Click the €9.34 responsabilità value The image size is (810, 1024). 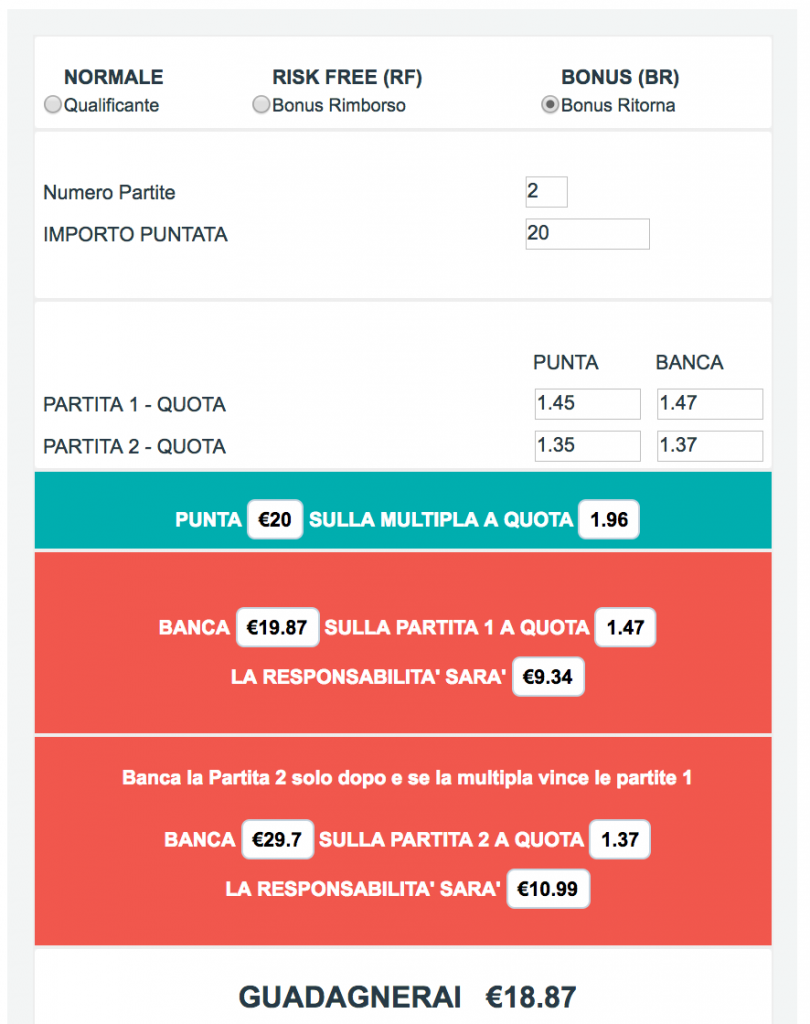[548, 677]
